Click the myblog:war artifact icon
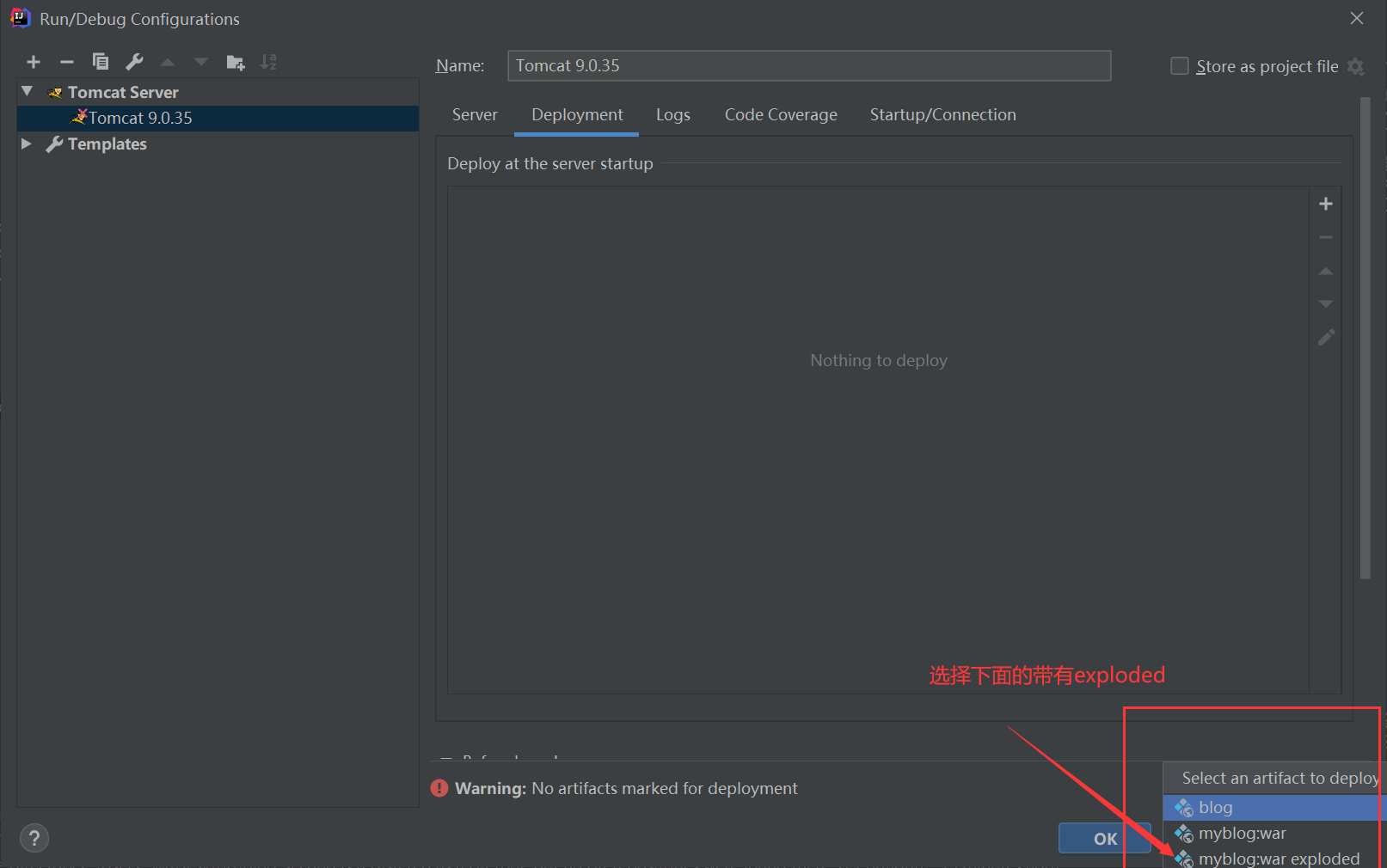 click(1184, 833)
